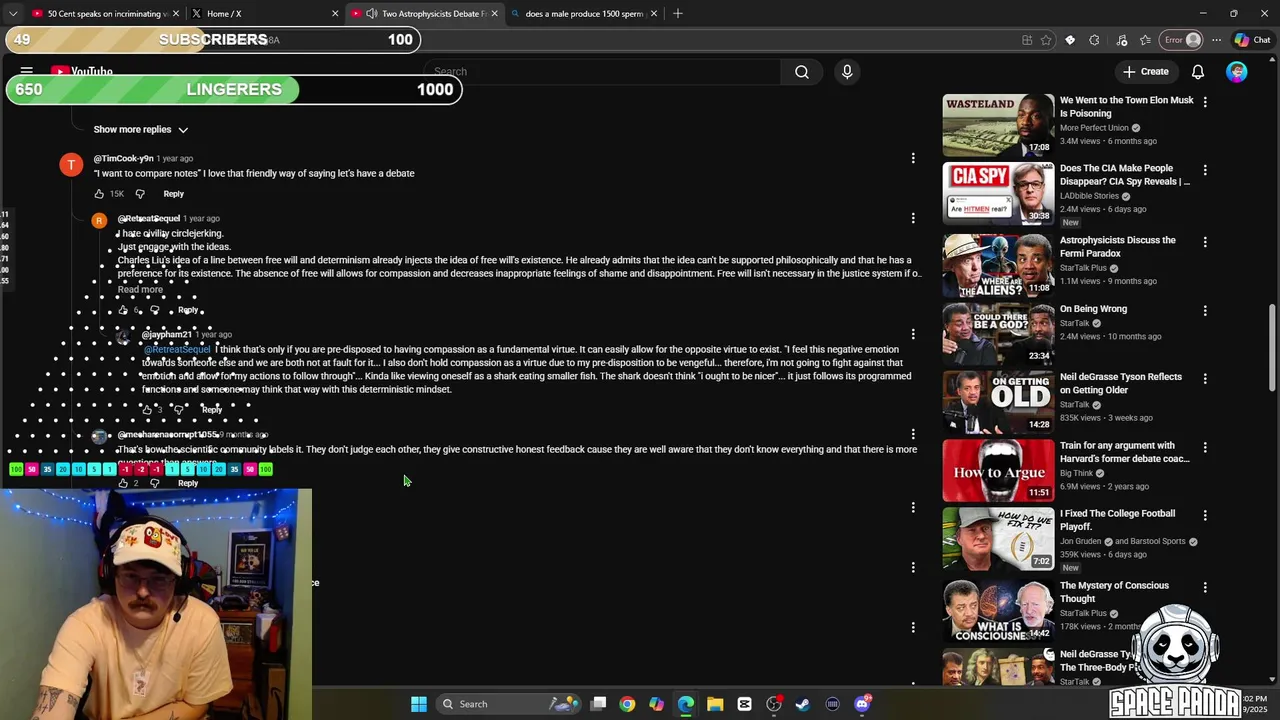Expand Read more on @RetreatSequel comment

pyautogui.click(x=140, y=289)
